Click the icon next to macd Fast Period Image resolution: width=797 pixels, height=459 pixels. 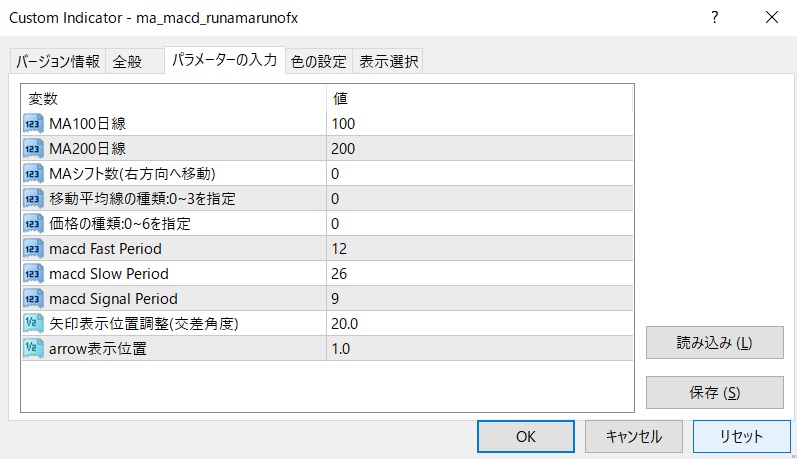click(x=33, y=249)
